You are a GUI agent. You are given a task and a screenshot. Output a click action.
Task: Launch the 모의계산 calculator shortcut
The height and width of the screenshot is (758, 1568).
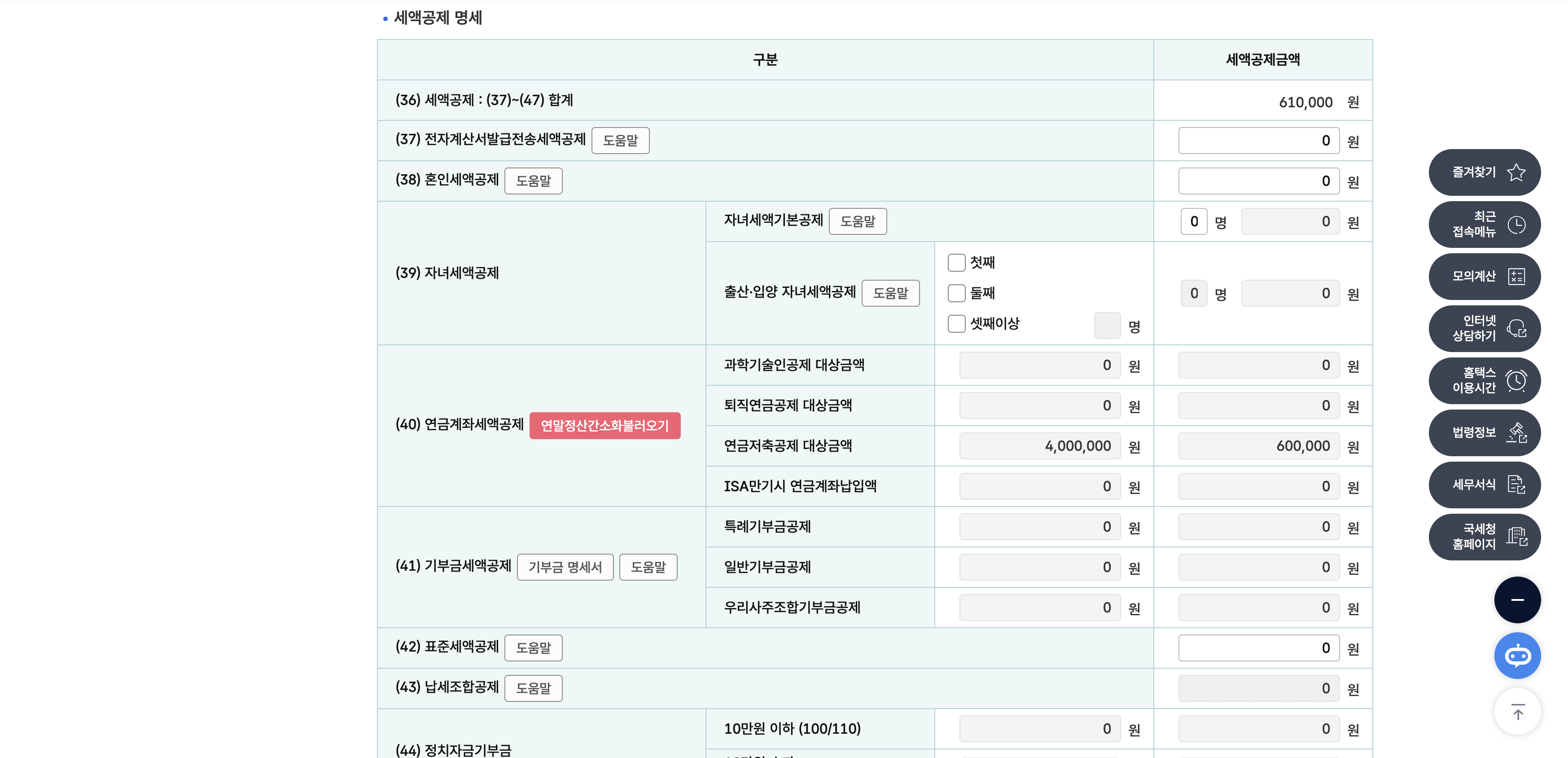(x=1484, y=277)
